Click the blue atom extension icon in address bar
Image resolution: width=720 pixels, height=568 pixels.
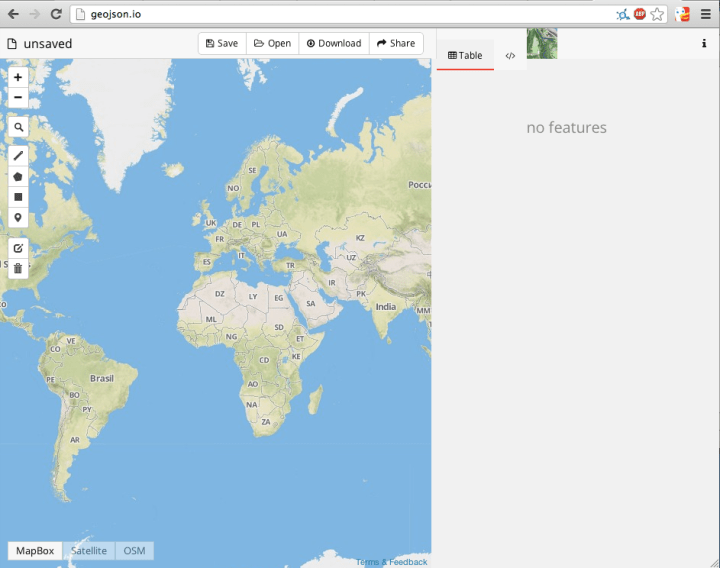(623, 15)
